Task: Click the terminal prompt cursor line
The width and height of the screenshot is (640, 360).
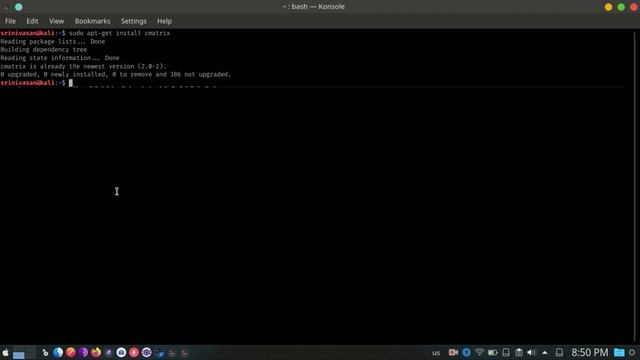Action: [37, 83]
